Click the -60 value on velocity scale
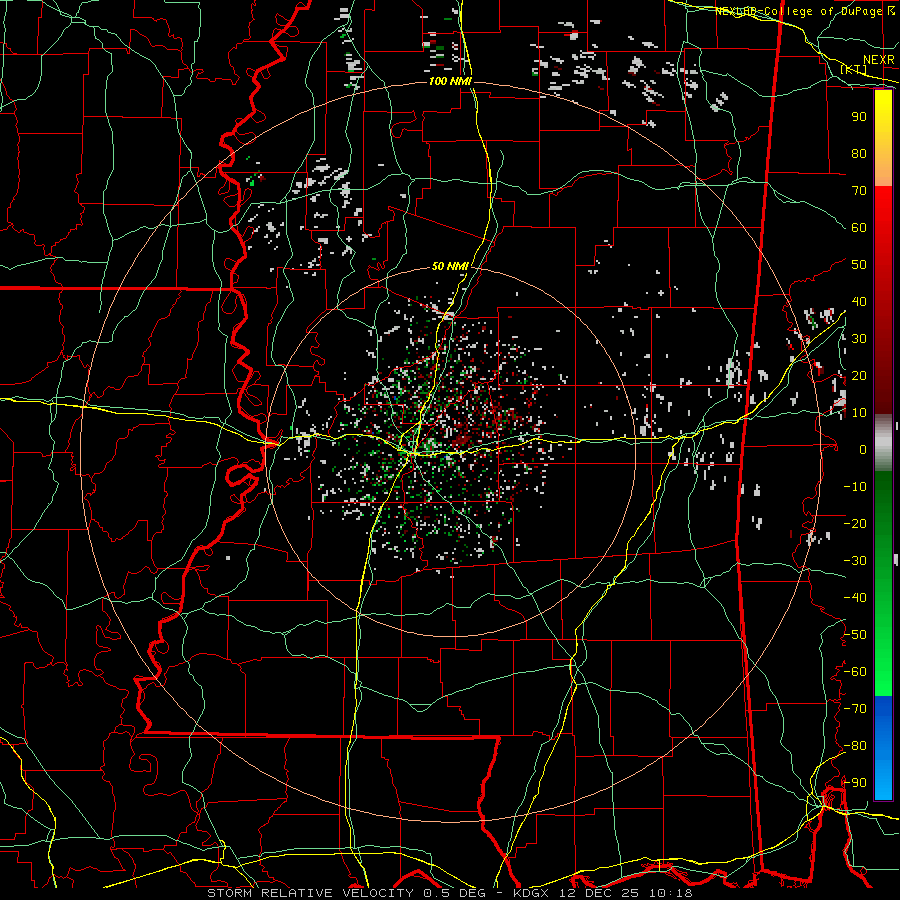 pyautogui.click(x=855, y=672)
